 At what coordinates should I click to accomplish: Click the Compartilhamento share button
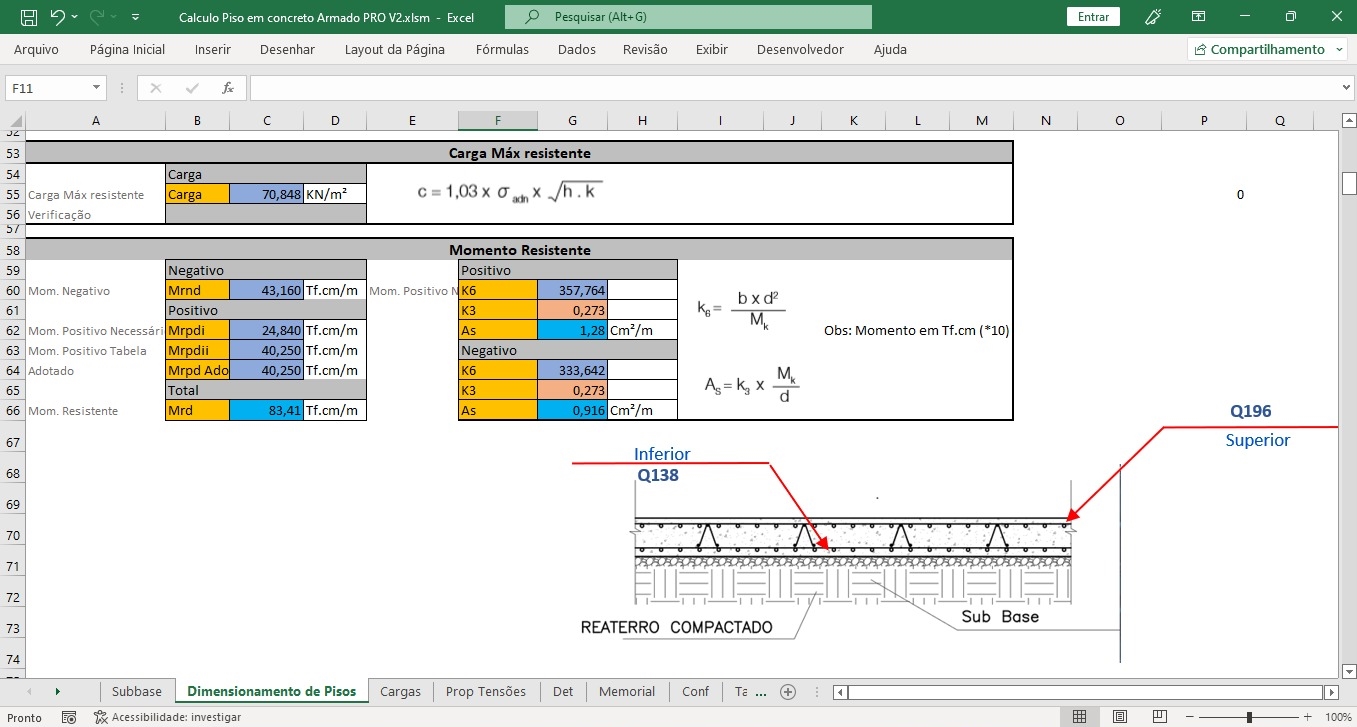click(x=1267, y=49)
